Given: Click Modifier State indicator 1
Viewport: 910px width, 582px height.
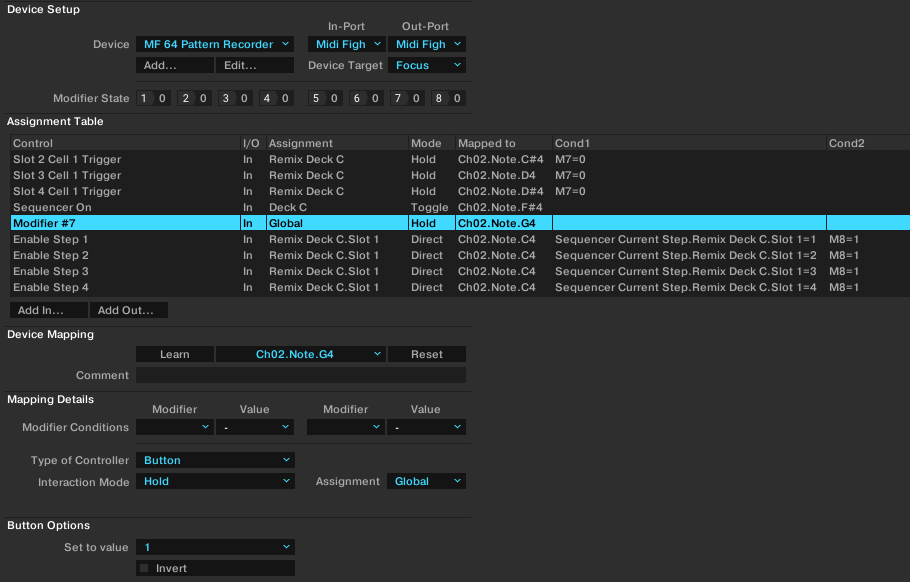Looking at the screenshot, I should tap(154, 98).
